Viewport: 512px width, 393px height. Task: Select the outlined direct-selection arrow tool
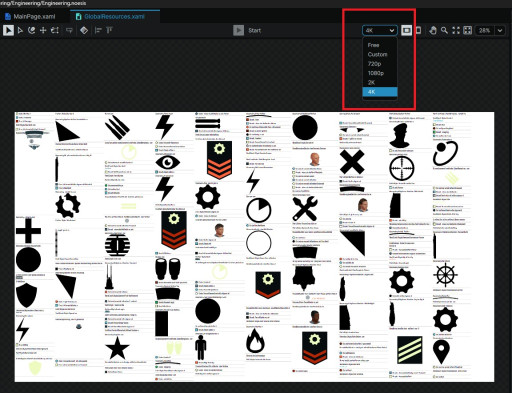(20, 30)
